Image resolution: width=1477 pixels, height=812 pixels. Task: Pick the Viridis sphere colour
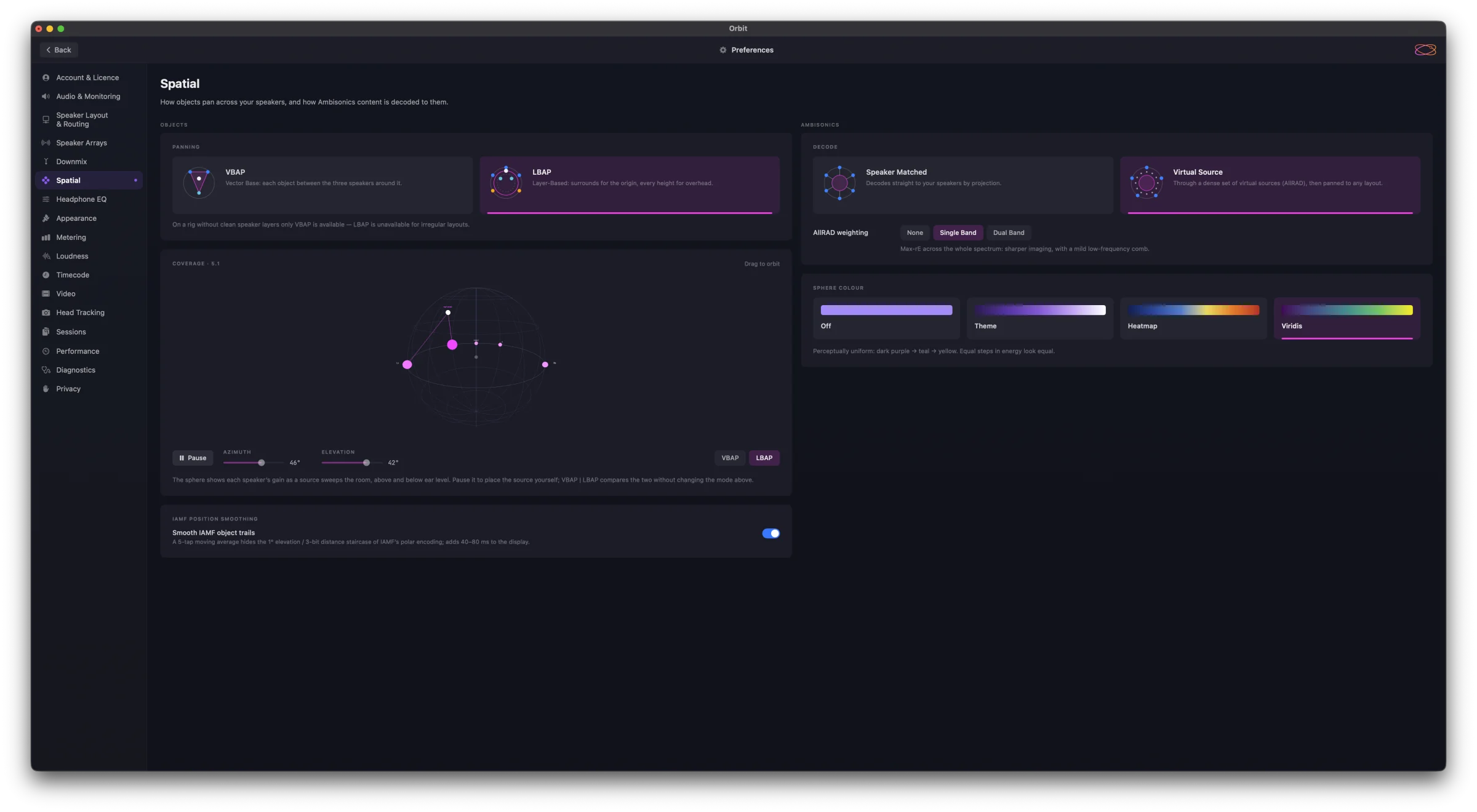coord(1347,318)
